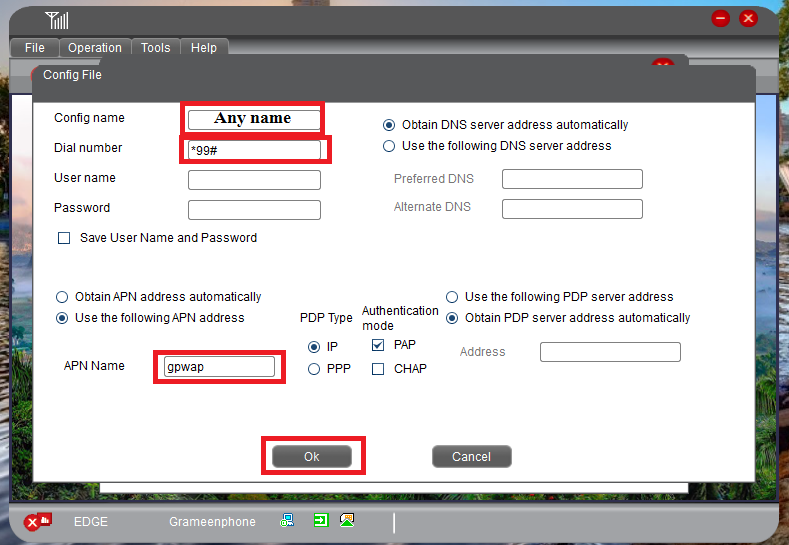
Task: Click the Config File dialog title
Action: (72, 75)
